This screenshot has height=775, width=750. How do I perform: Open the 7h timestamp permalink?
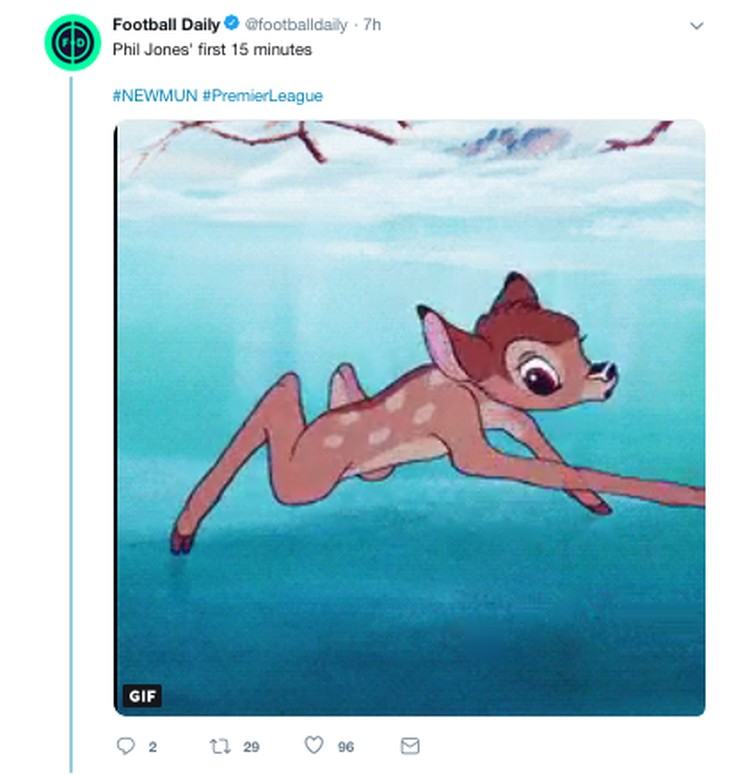(x=372, y=24)
